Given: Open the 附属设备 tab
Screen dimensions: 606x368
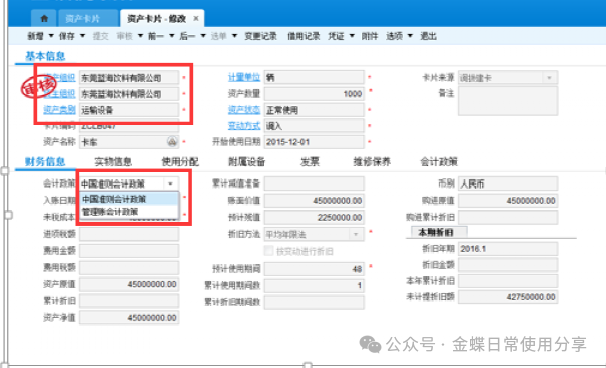Looking at the screenshot, I should coord(247,161).
